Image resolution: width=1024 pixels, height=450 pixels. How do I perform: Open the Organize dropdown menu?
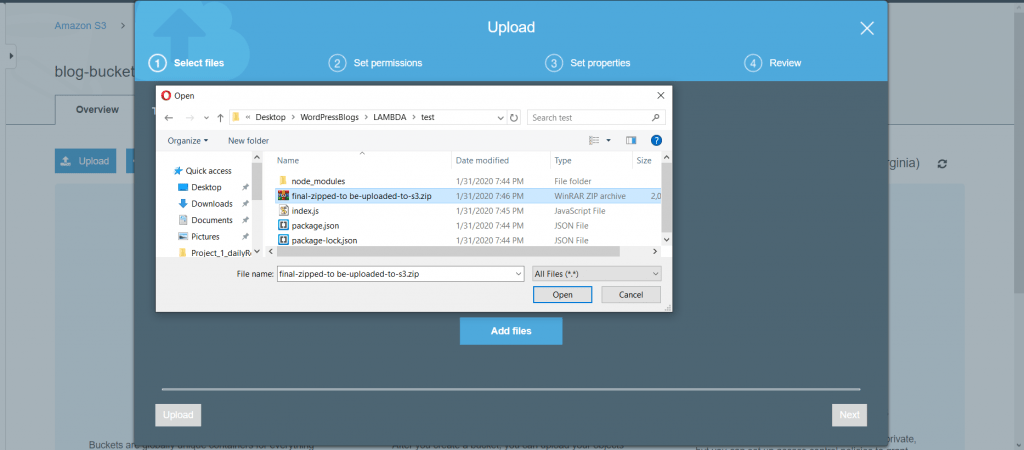tap(188, 141)
